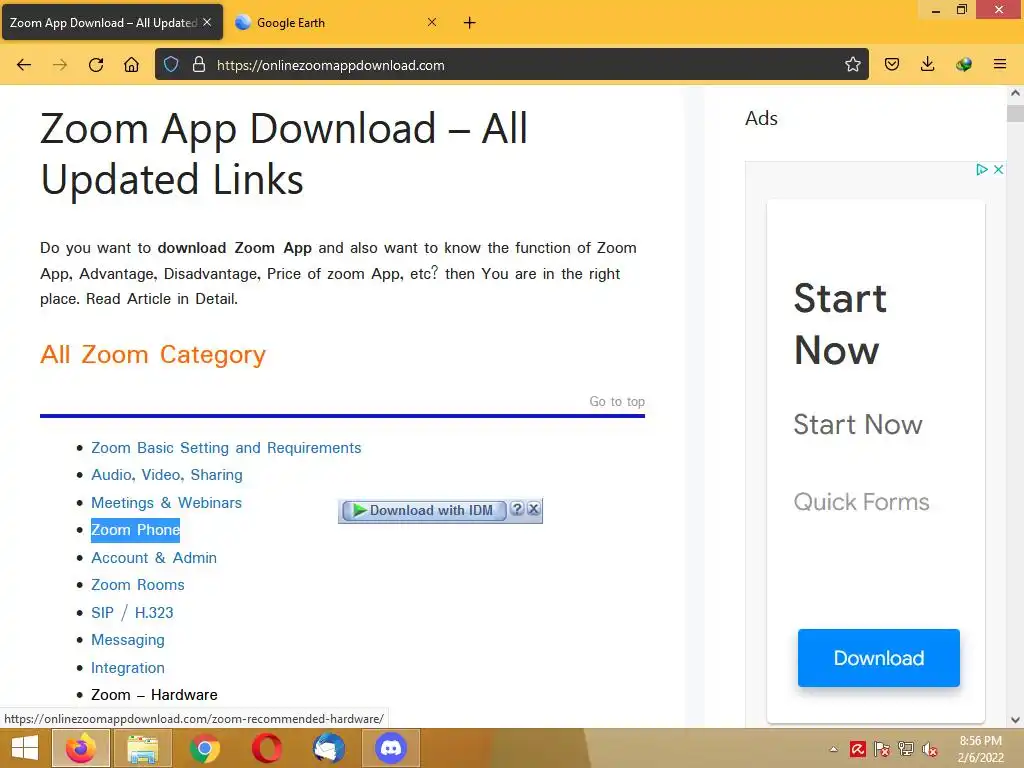Click the vertical scrollbar thumb
Image resolution: width=1024 pixels, height=768 pixels.
(1015, 112)
